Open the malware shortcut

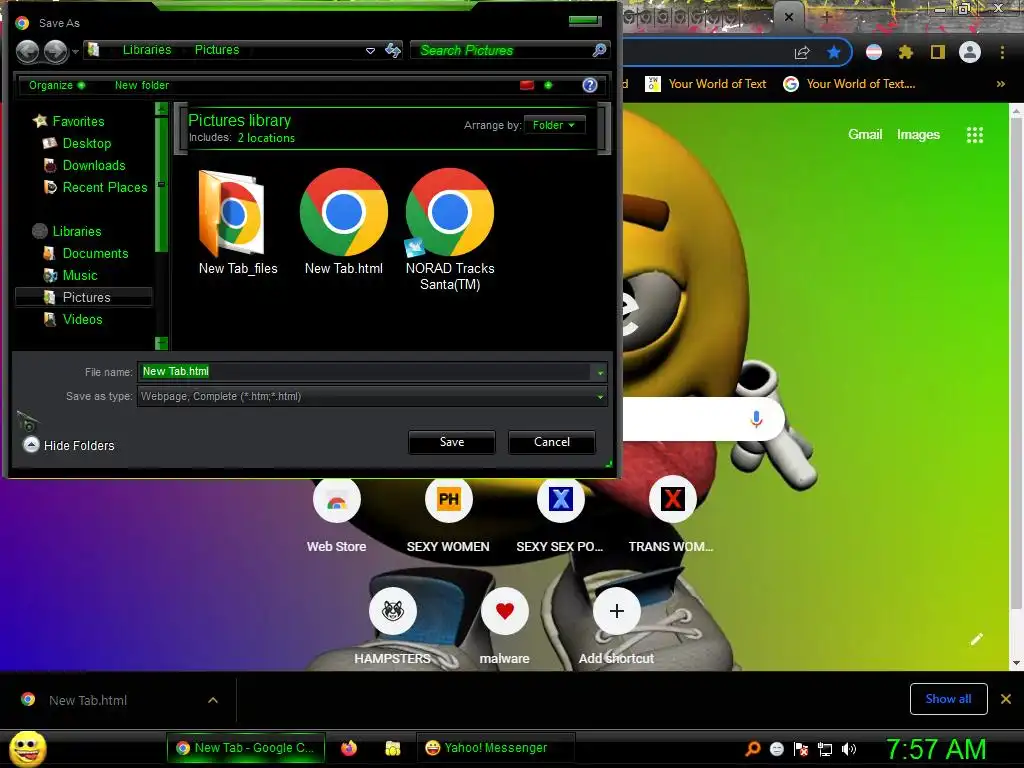tap(504, 628)
